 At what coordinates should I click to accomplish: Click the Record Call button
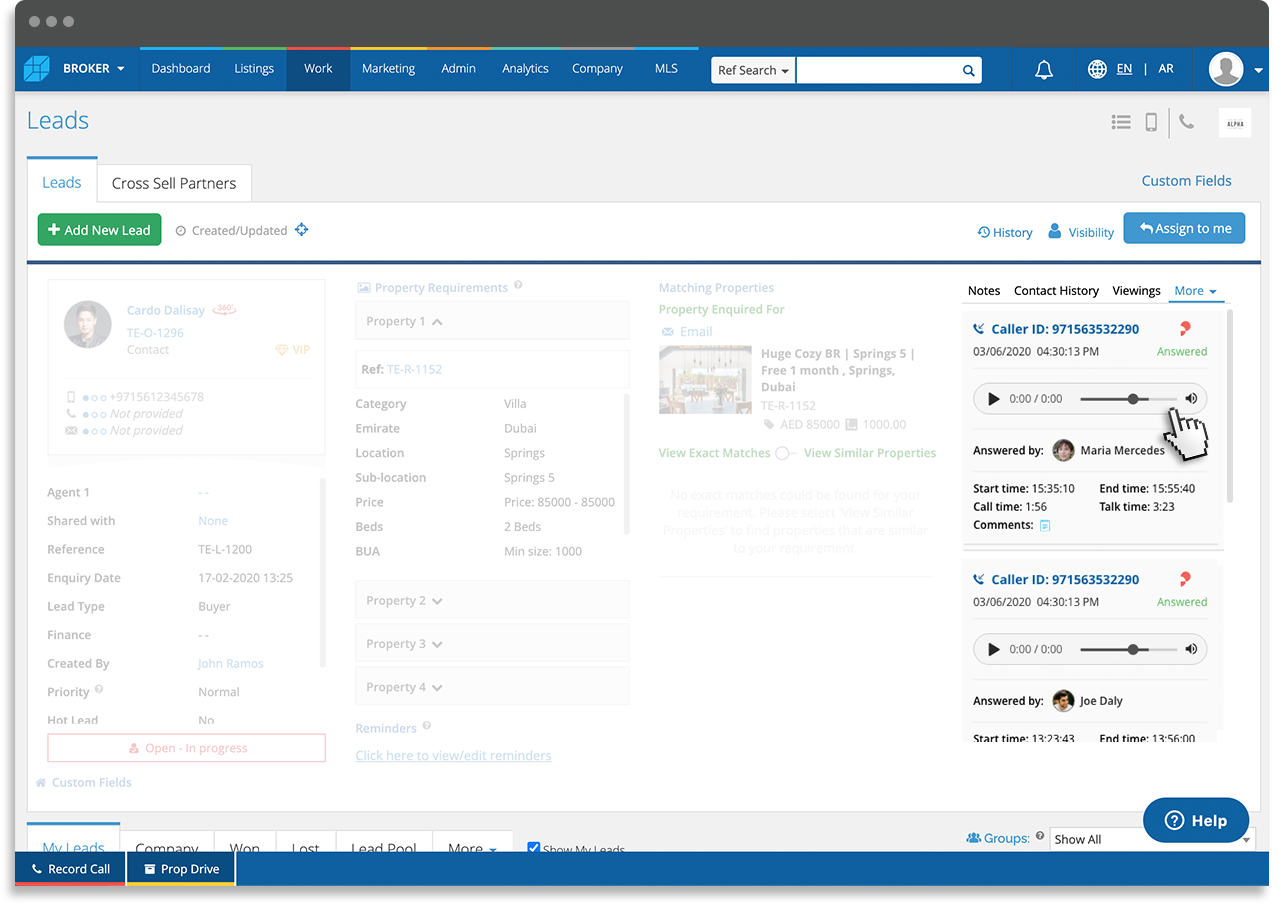point(70,869)
